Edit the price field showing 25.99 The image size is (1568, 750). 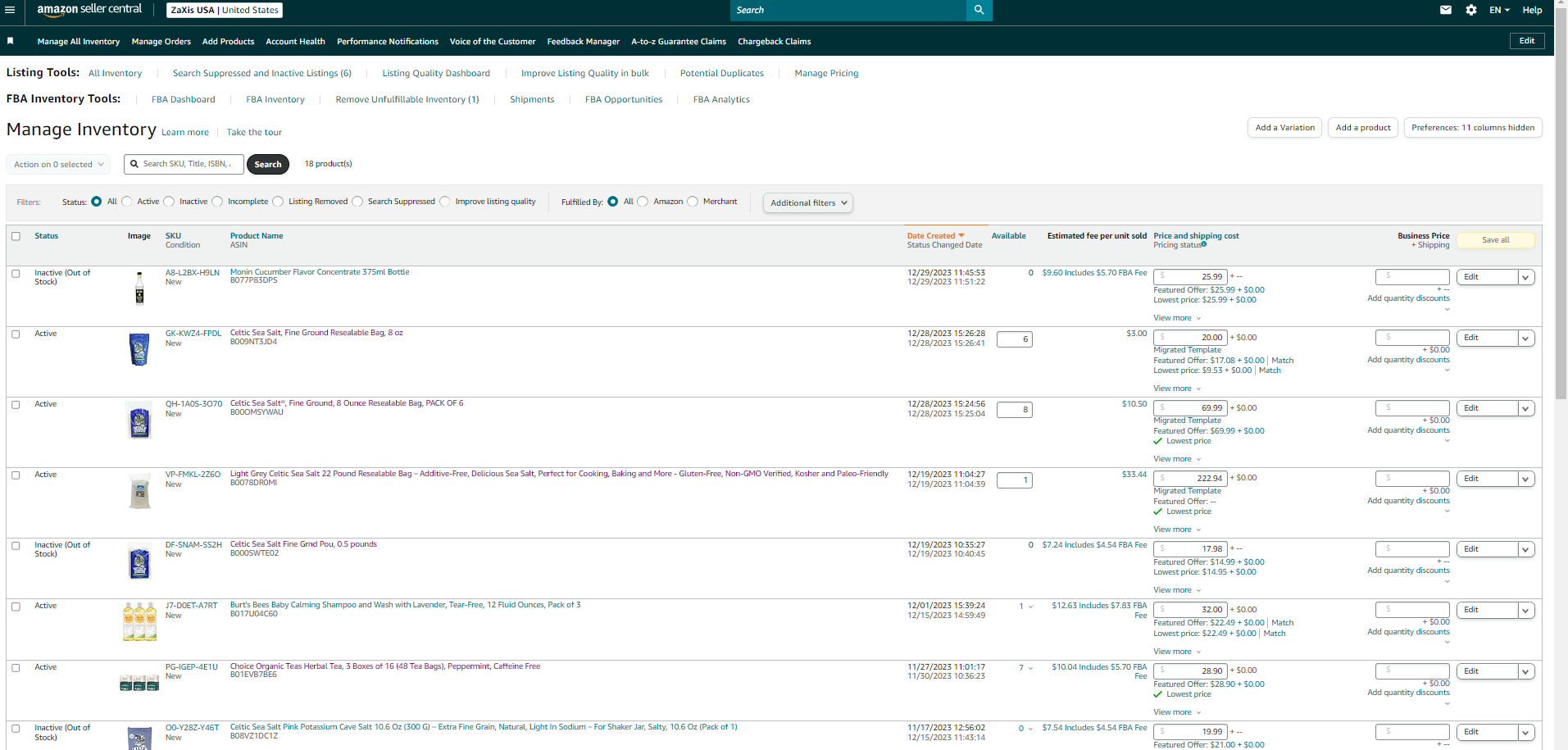click(1190, 277)
